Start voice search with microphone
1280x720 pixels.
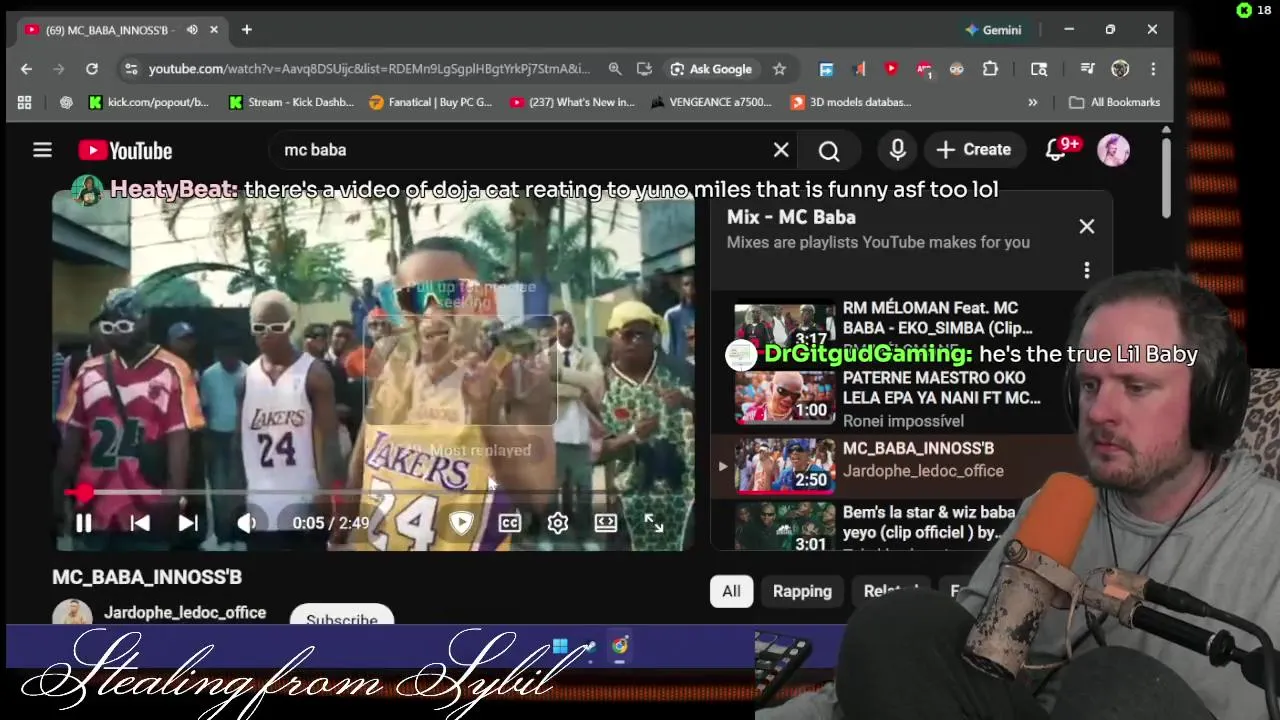898,150
